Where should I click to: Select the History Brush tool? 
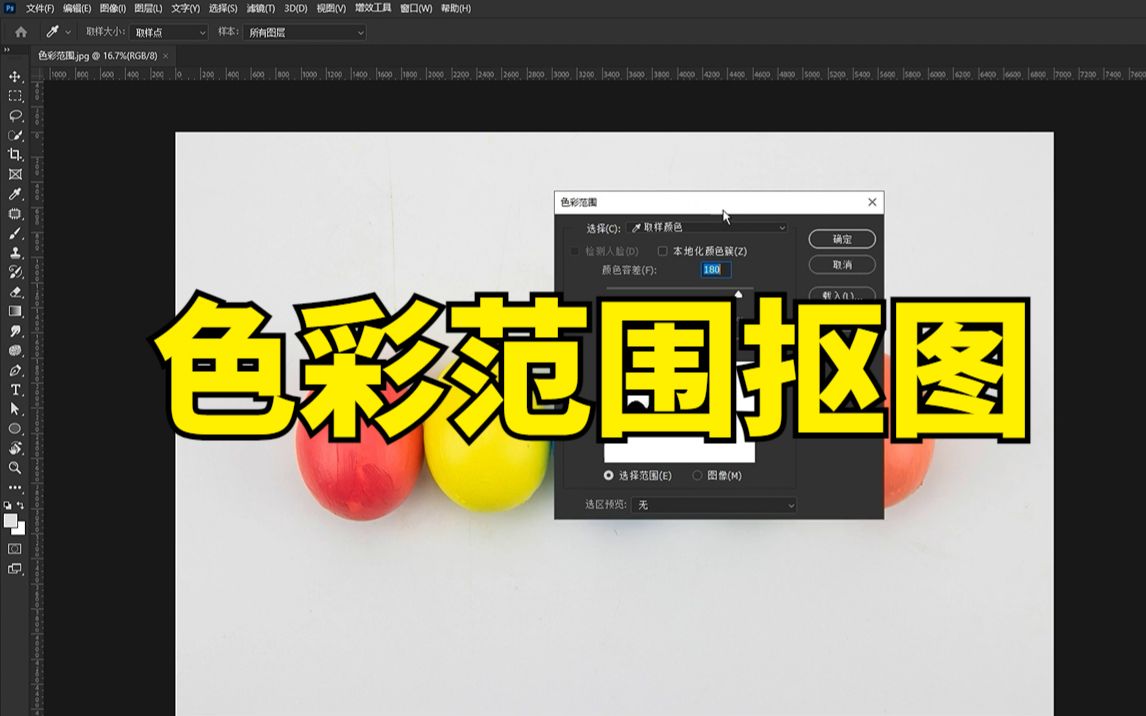[x=15, y=273]
